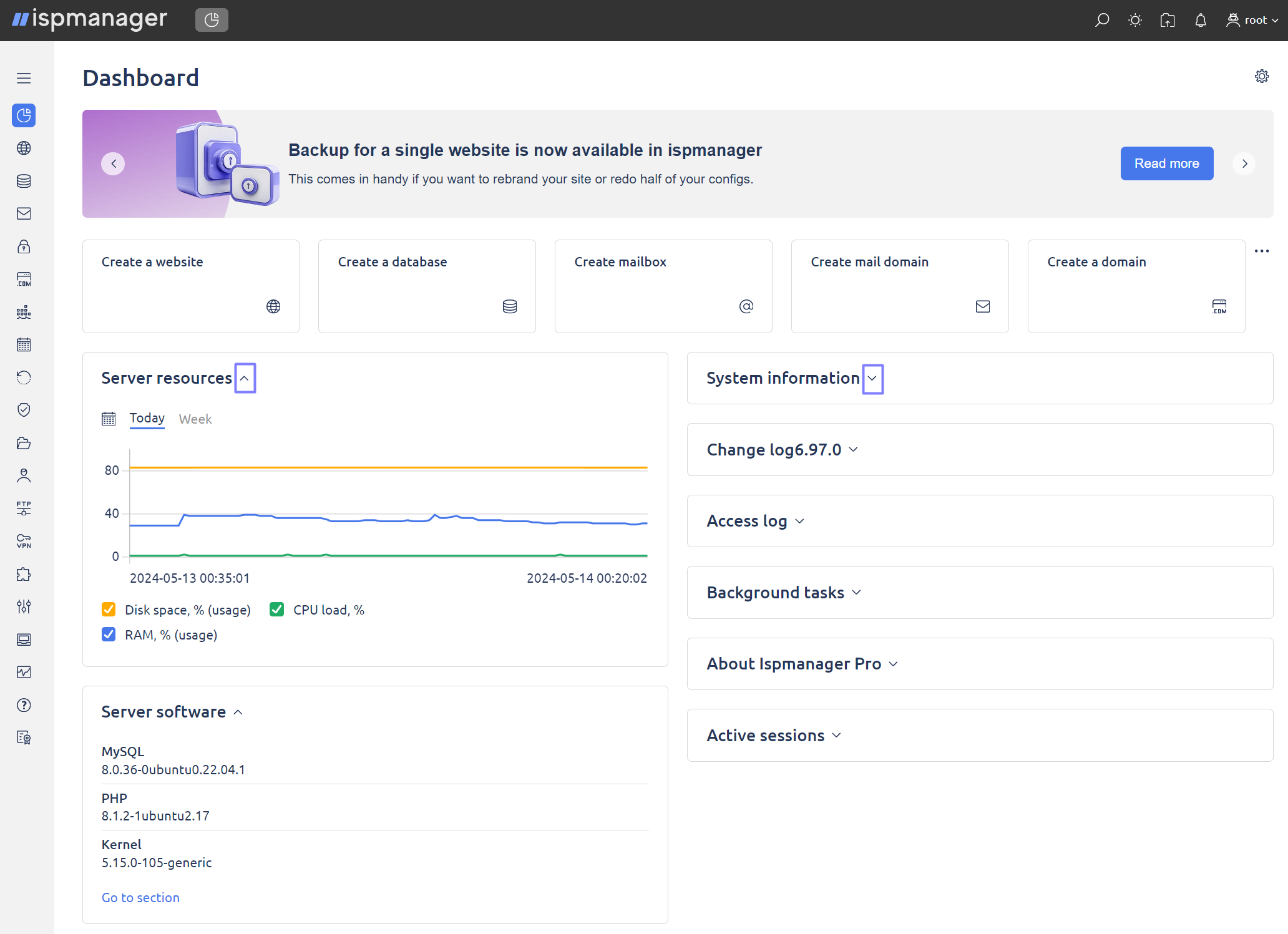Click the Create a website card
Screen dimensions: 1288x934
tap(191, 286)
